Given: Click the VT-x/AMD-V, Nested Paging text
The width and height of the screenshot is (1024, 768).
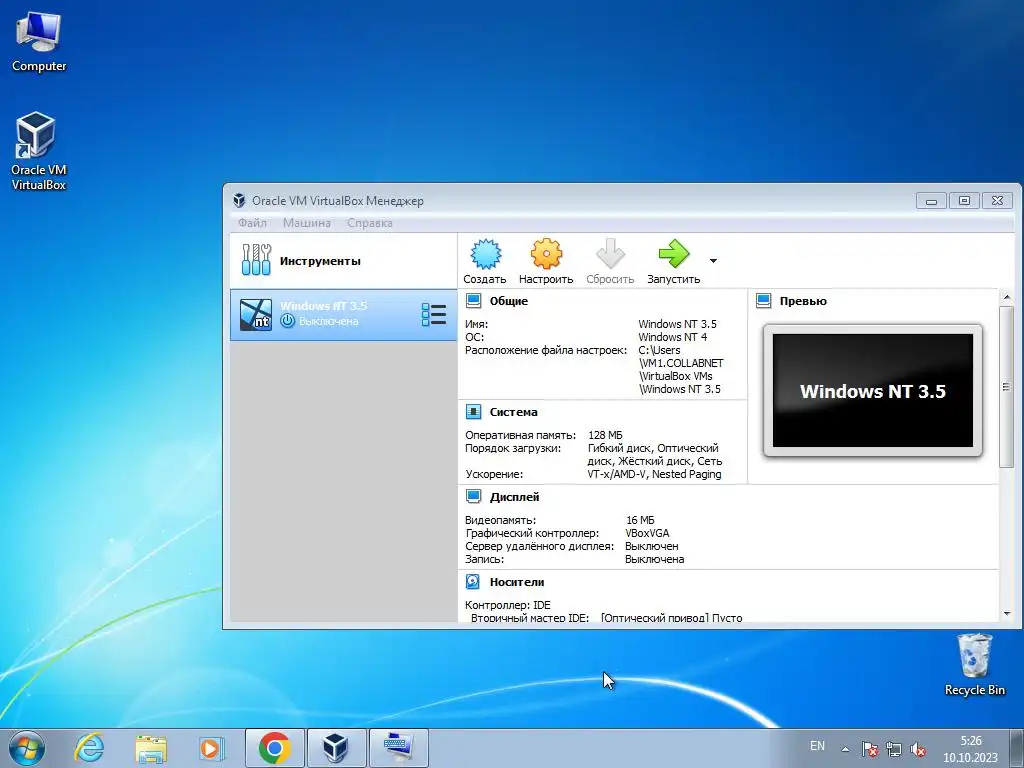Looking at the screenshot, I should (654, 474).
